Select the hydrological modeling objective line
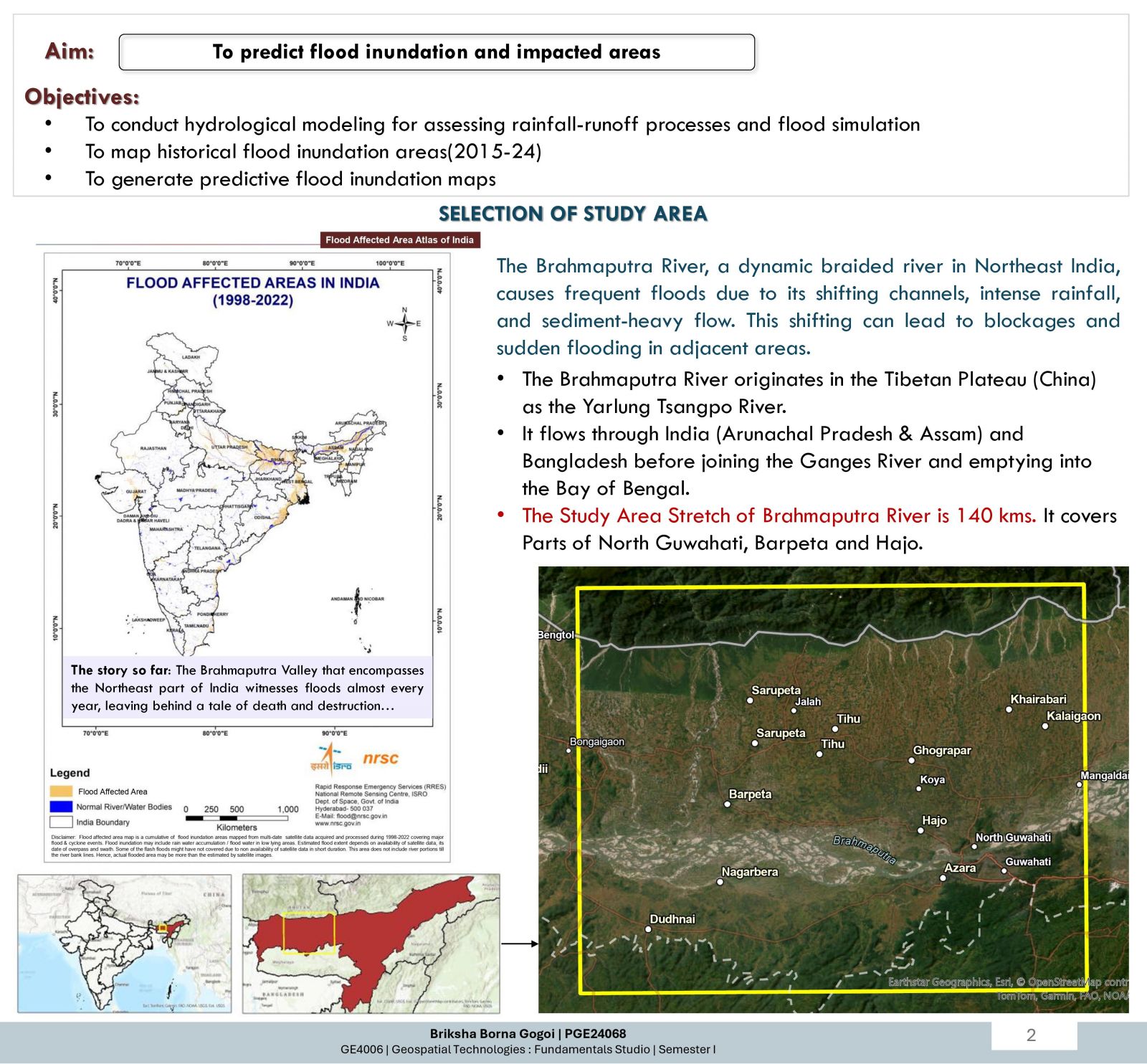The height and width of the screenshot is (1064, 1147). point(502,124)
